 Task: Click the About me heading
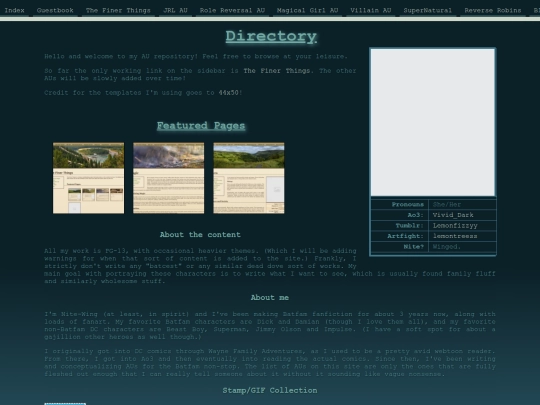point(270,298)
